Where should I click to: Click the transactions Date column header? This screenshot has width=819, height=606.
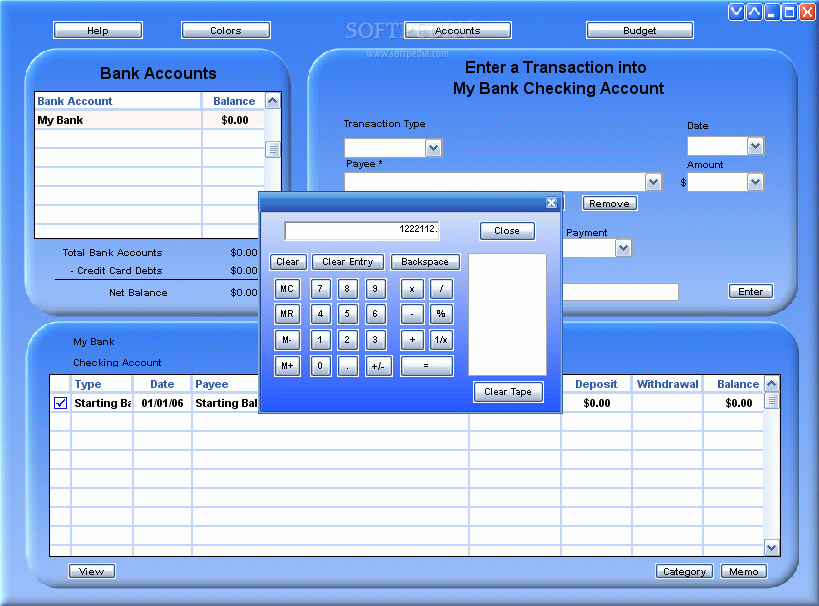[x=162, y=384]
